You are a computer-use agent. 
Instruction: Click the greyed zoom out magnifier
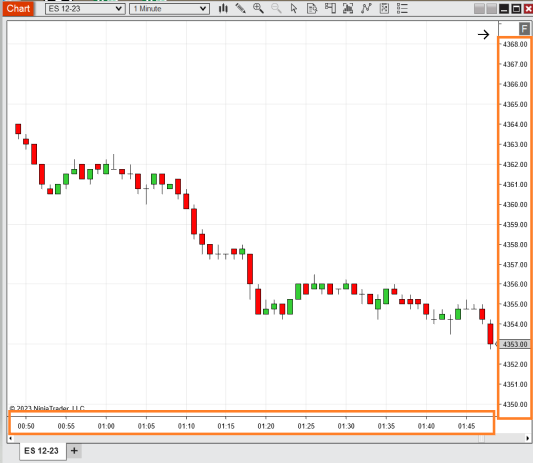(276, 8)
